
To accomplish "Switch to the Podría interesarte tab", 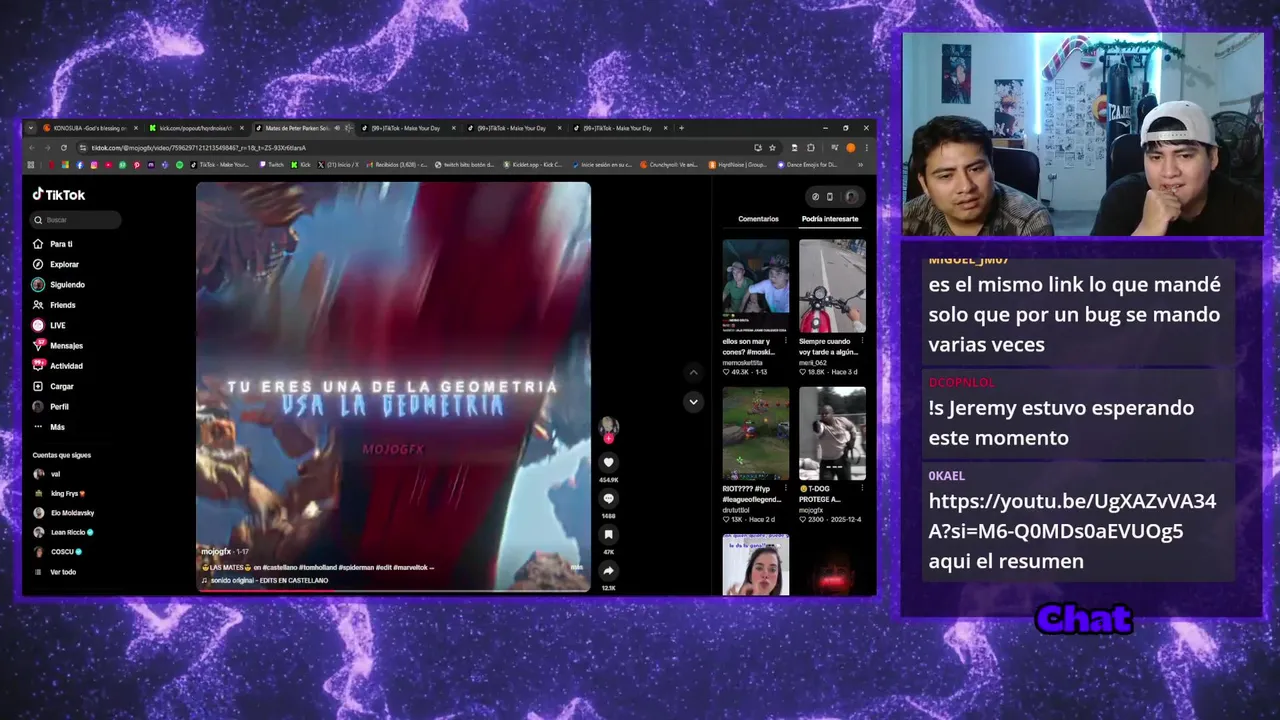I will pos(830,219).
